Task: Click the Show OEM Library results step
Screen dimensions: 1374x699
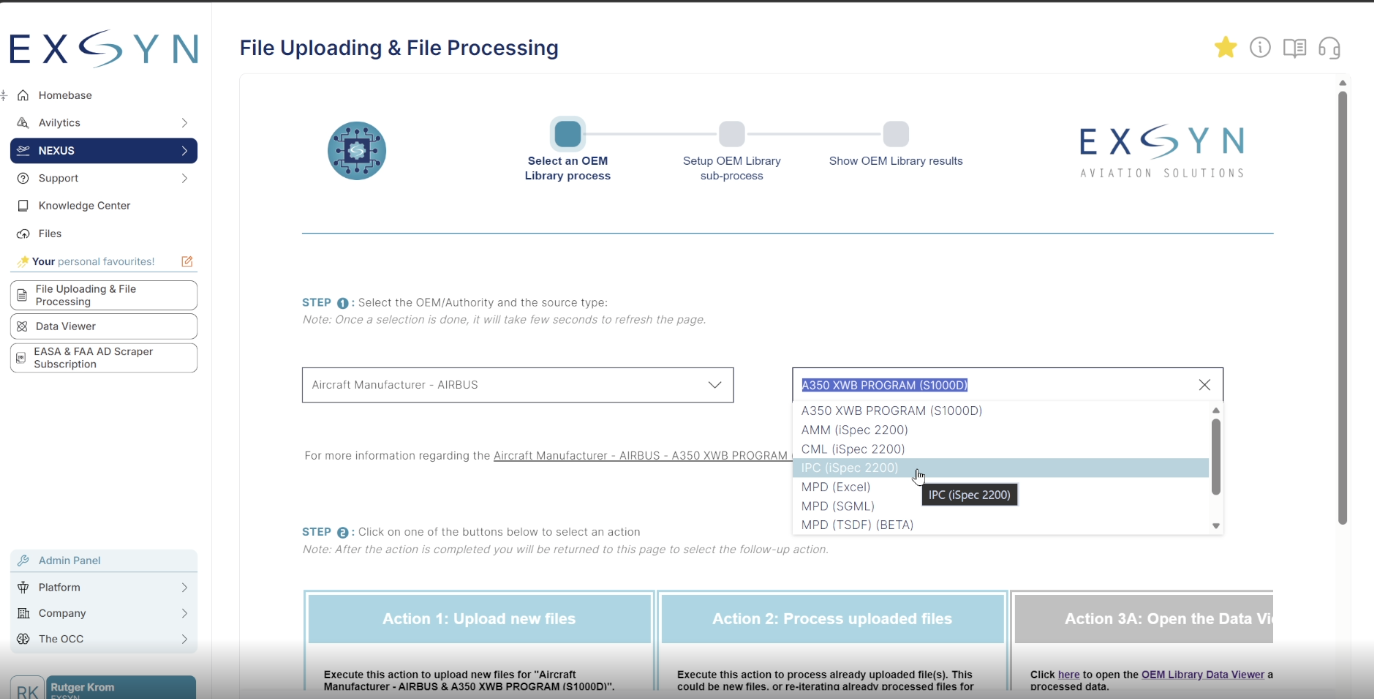Action: point(896,133)
